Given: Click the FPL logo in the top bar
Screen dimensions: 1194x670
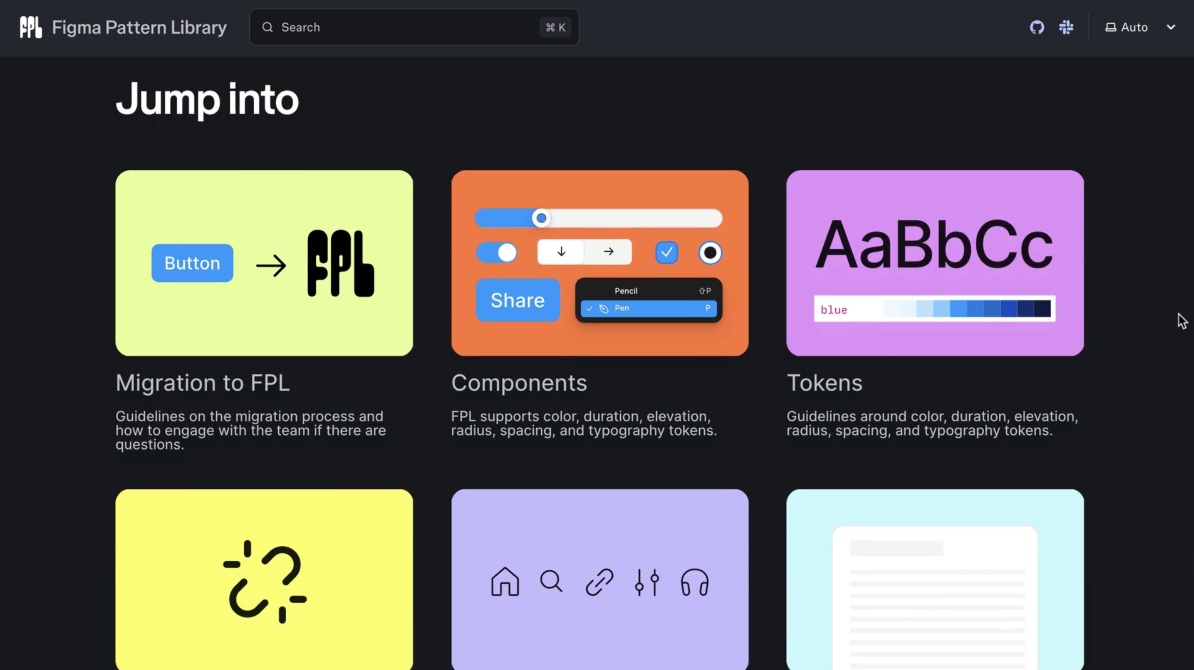Looking at the screenshot, I should (x=30, y=26).
